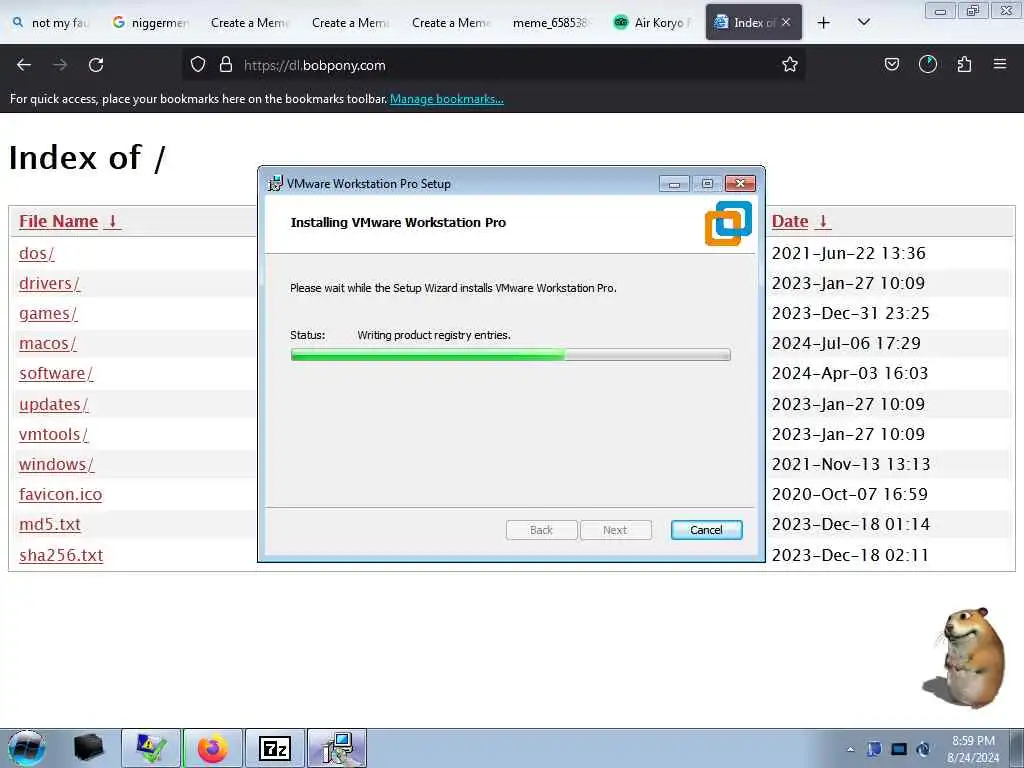Go back using the browser back arrow
The image size is (1024, 768).
24,65
